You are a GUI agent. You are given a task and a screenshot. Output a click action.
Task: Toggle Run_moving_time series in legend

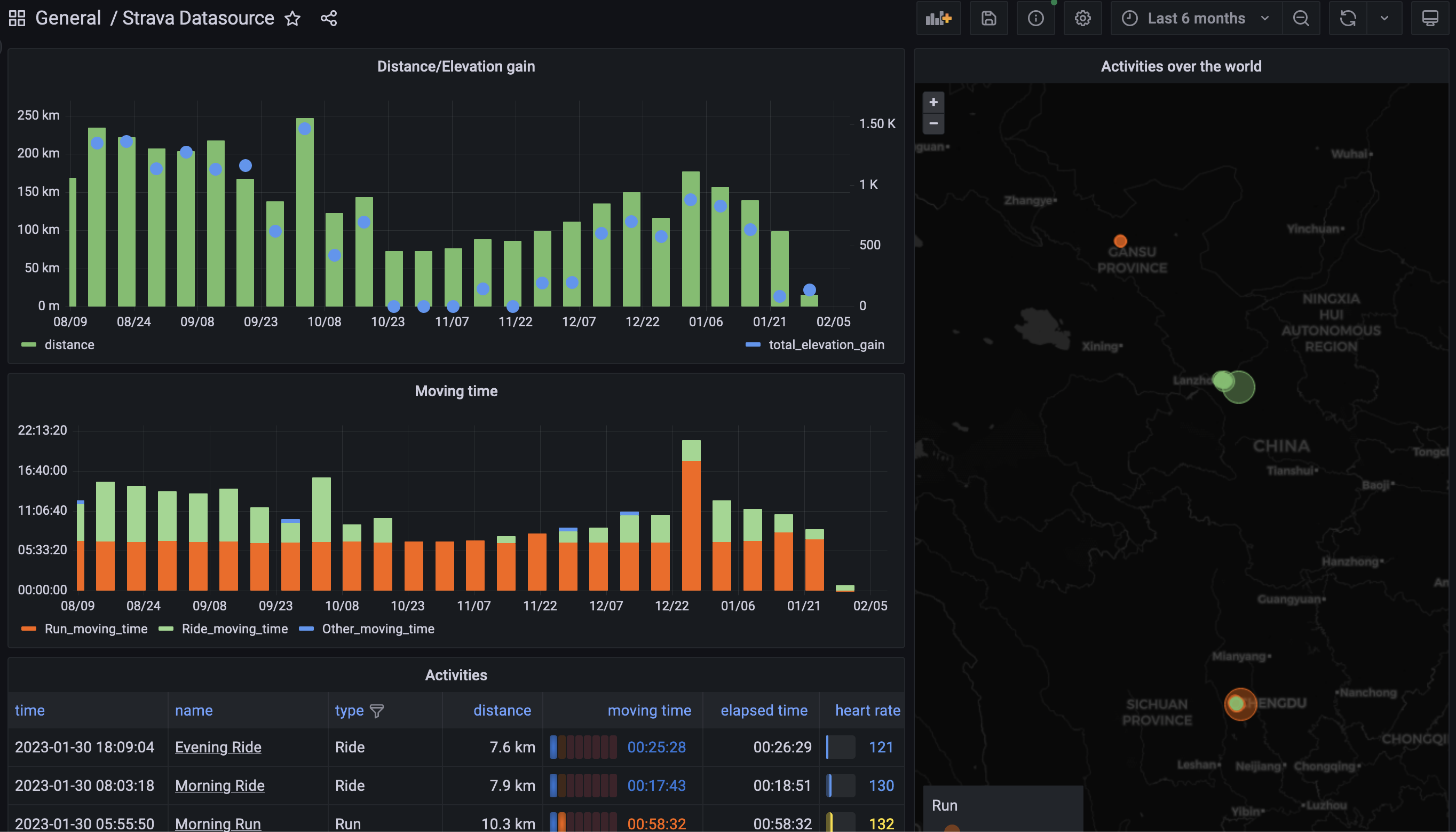[96, 629]
